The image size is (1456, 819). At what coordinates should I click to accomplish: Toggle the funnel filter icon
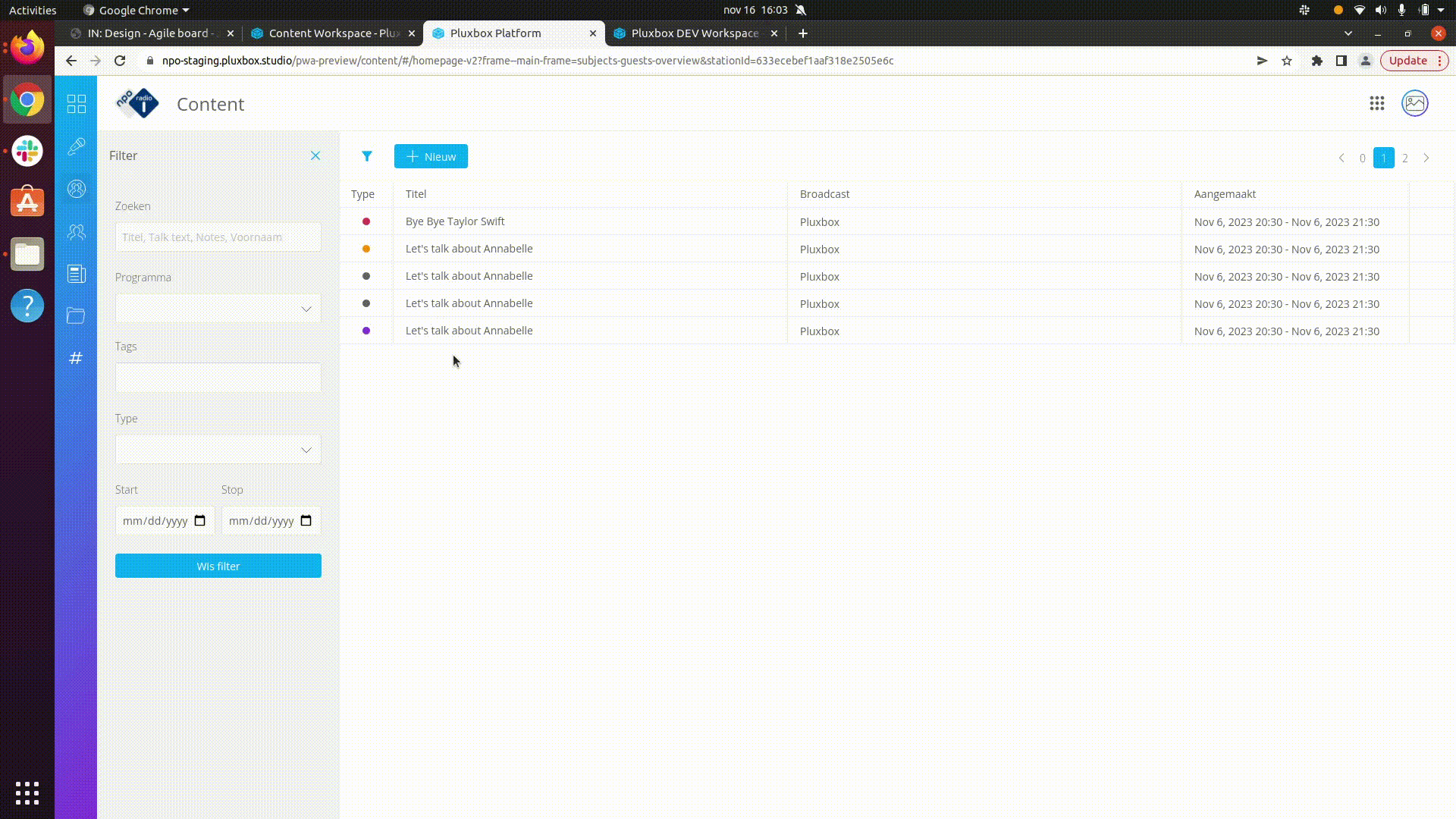coord(367,156)
